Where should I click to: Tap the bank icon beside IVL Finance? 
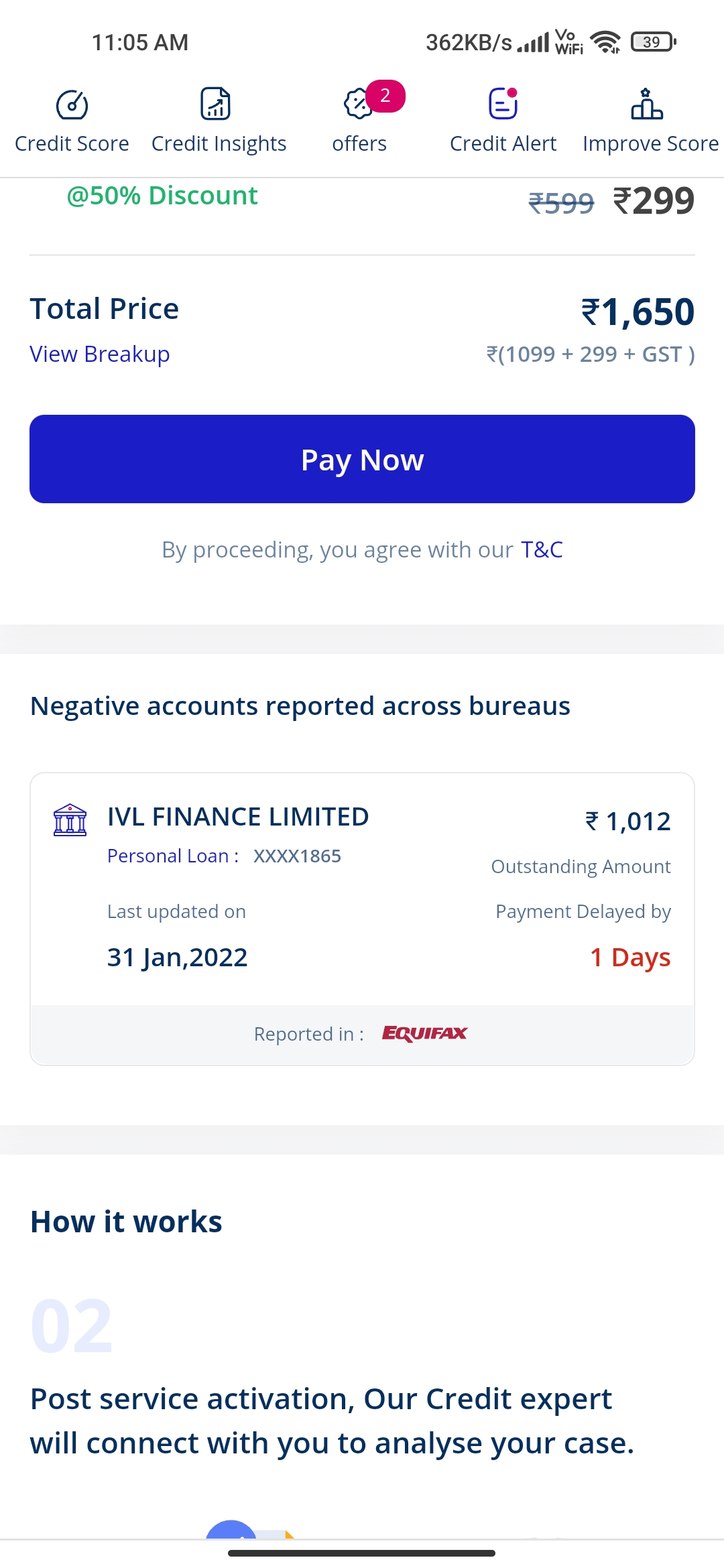point(70,820)
